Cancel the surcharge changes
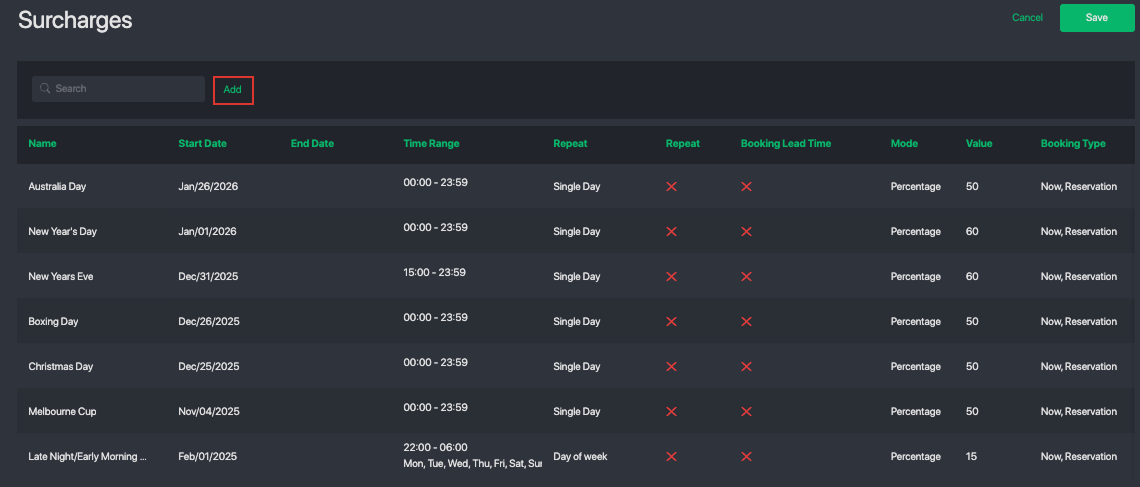1140x487 pixels. pos(1027,17)
